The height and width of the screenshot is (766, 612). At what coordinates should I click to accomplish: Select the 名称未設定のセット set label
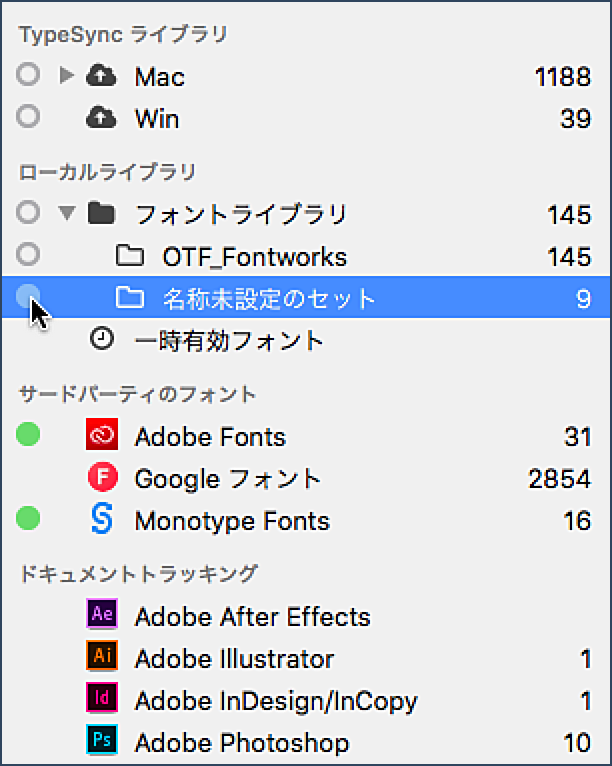tap(269, 298)
